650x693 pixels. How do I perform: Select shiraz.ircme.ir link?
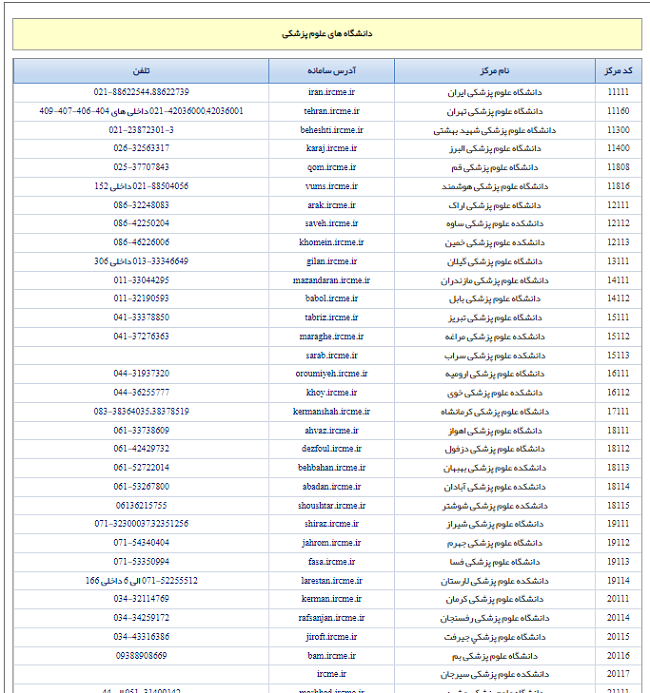click(x=331, y=524)
